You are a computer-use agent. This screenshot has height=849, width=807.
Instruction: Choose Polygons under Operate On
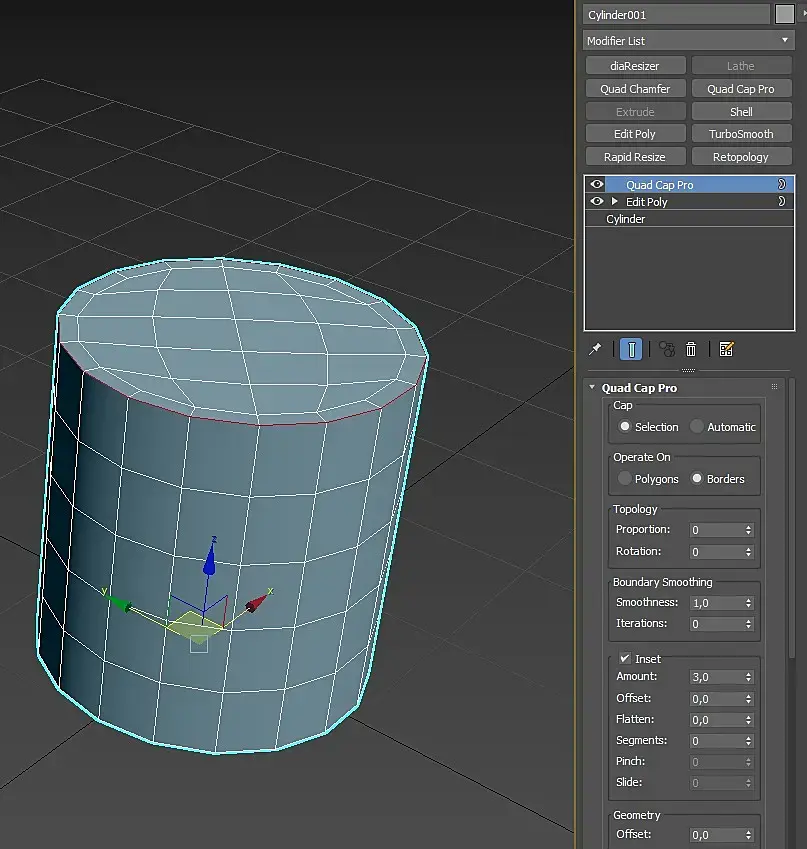click(624, 479)
